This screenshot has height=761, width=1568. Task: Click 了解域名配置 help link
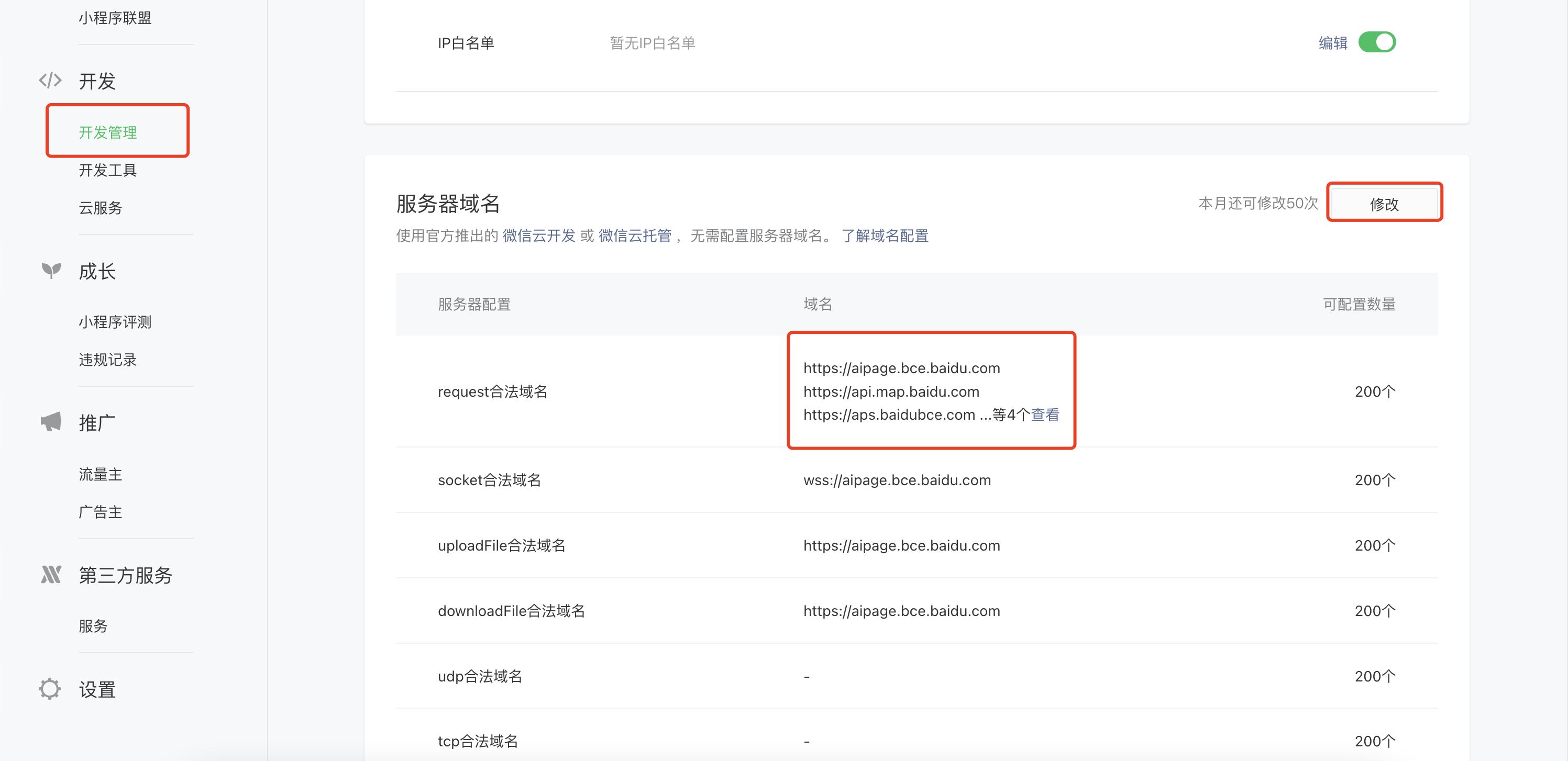(x=885, y=236)
